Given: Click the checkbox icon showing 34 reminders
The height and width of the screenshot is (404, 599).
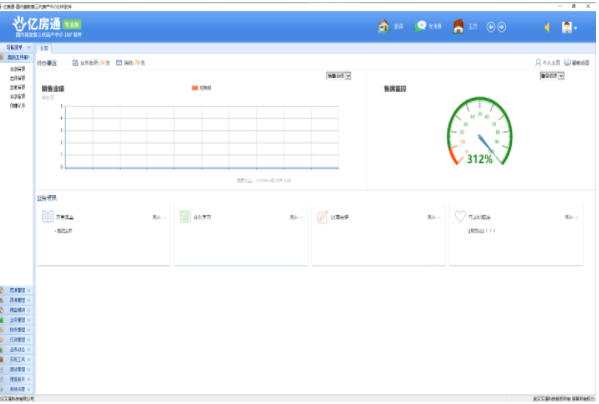Looking at the screenshot, I should coord(75,63).
